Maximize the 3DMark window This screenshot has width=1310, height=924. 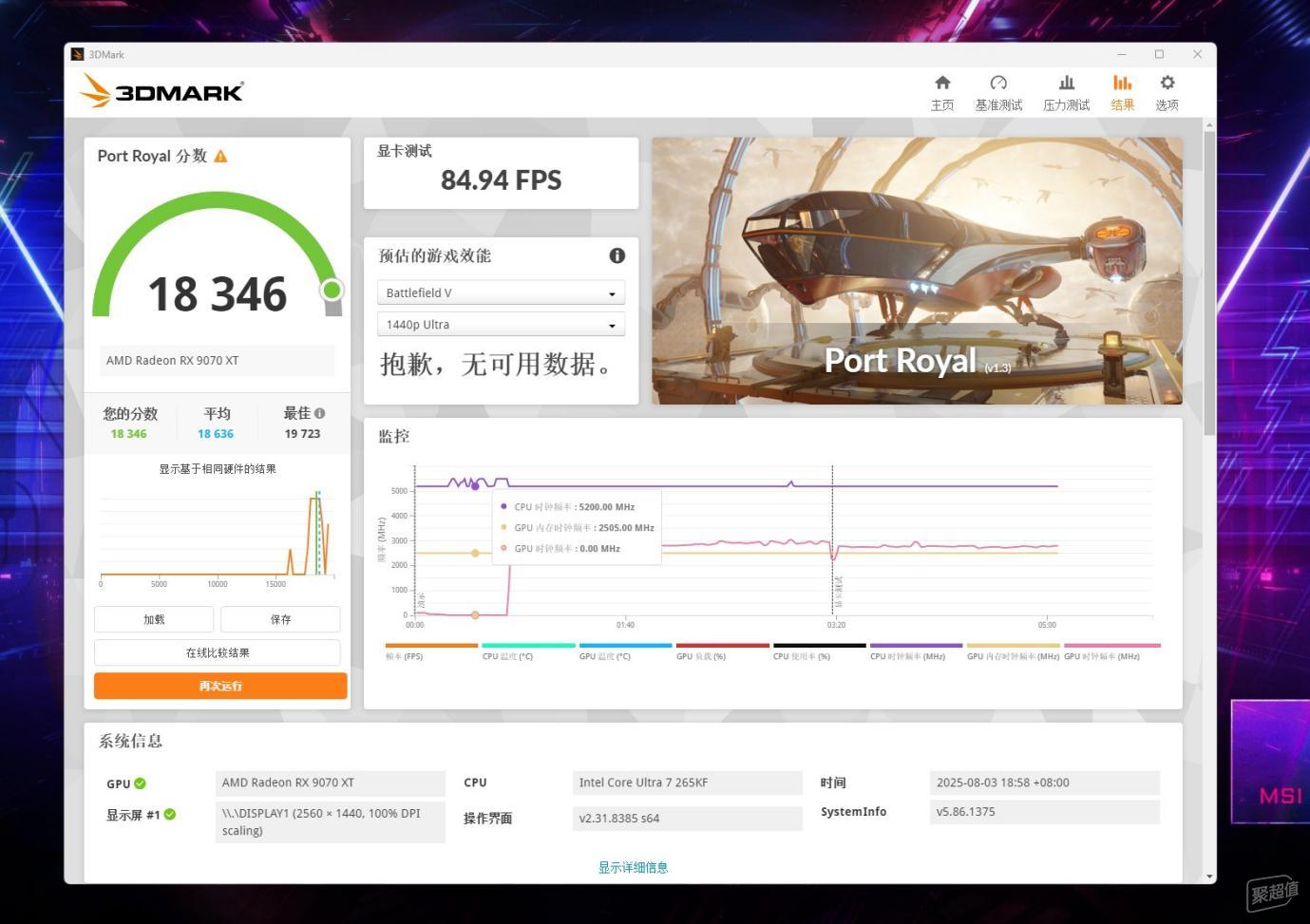pos(1159,54)
